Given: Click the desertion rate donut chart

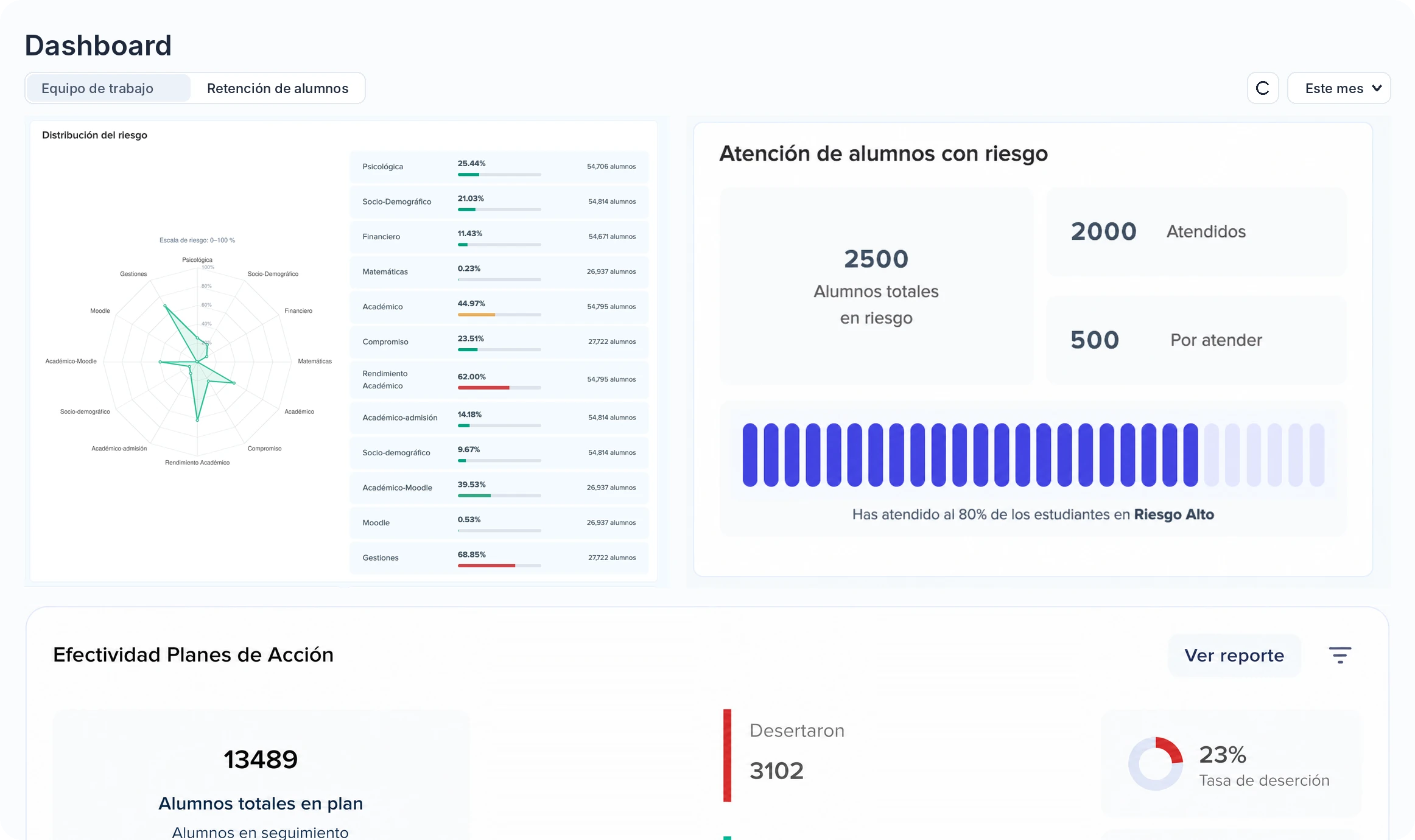Looking at the screenshot, I should click(1155, 763).
